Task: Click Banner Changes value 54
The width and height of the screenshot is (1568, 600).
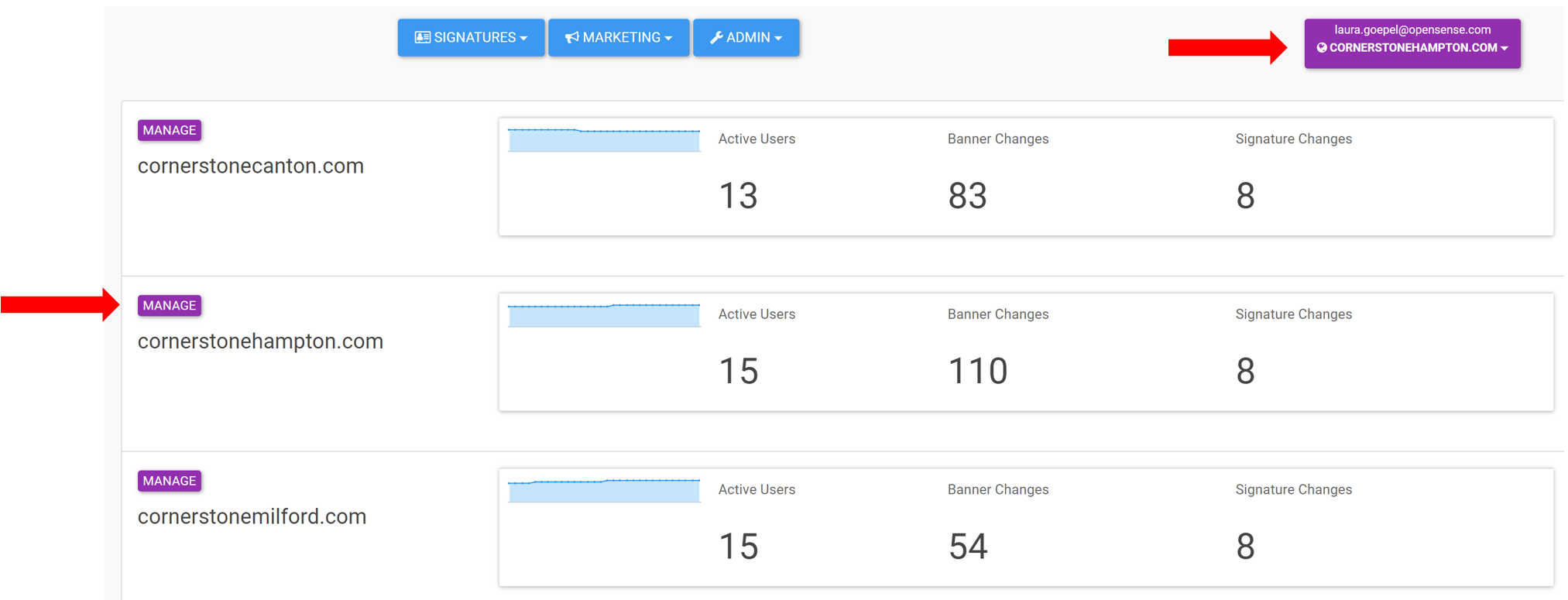Action: [x=968, y=547]
